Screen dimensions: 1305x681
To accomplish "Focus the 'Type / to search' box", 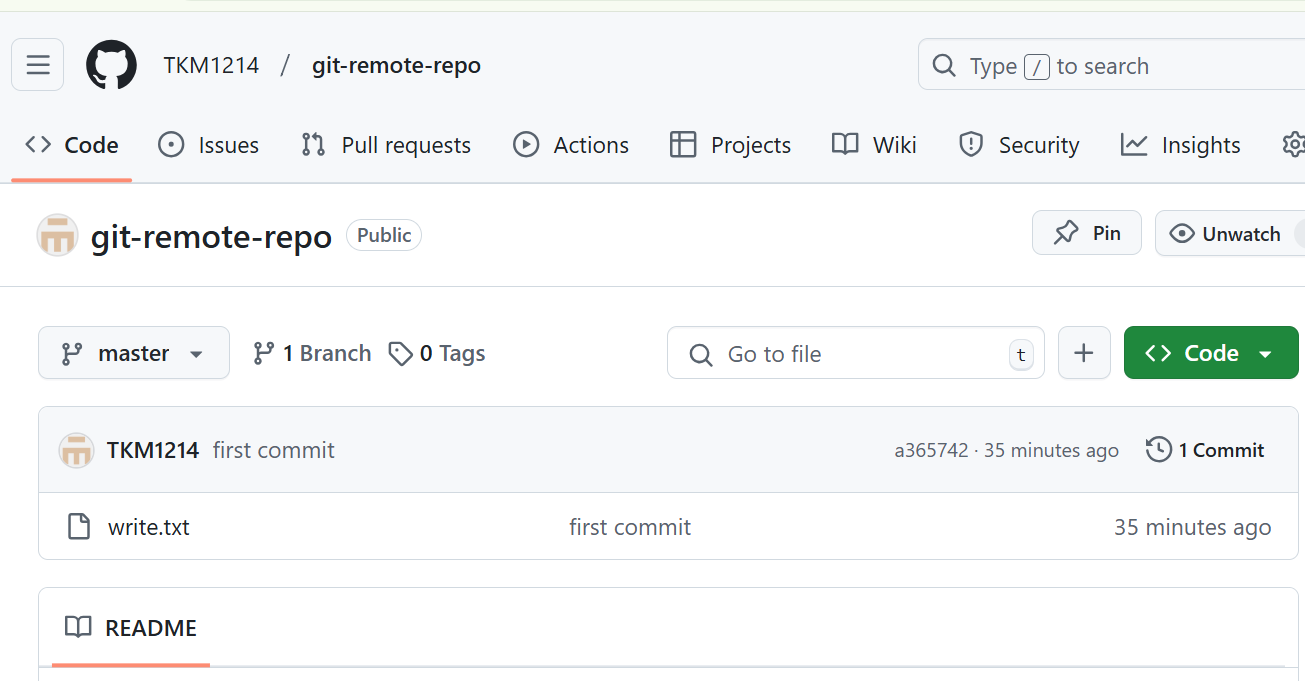I will point(1112,66).
